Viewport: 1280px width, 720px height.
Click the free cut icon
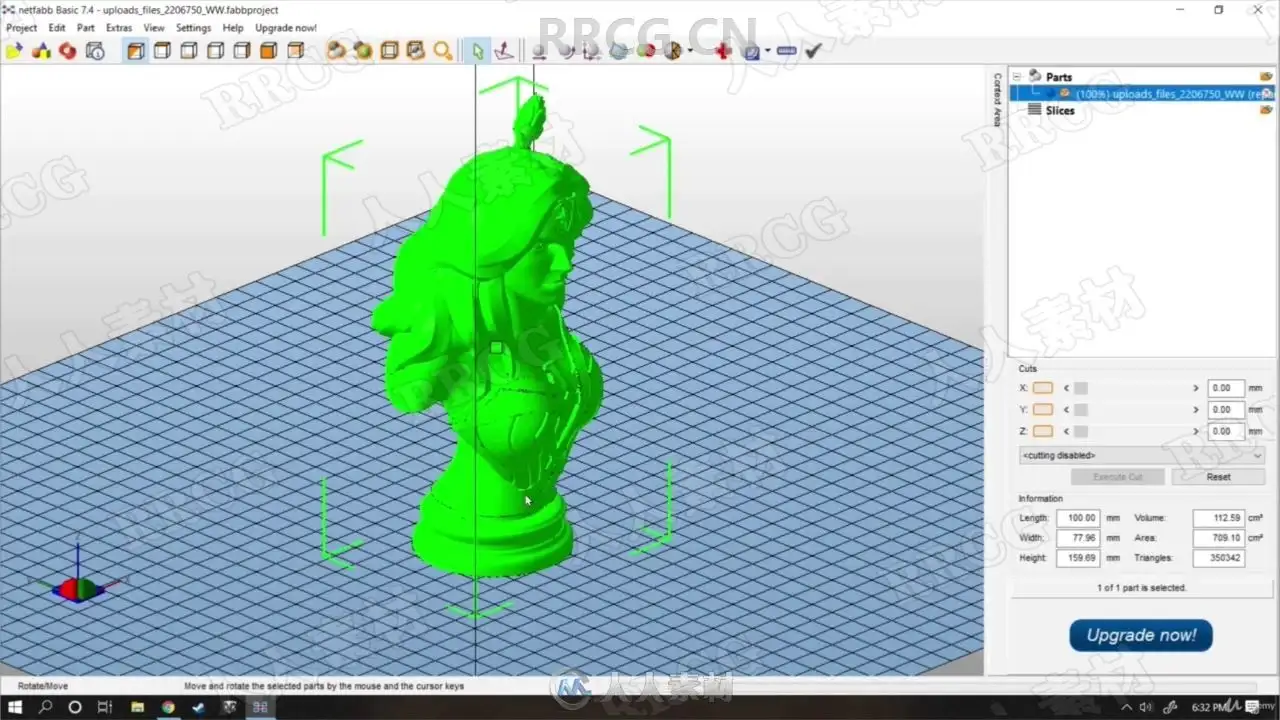[x=619, y=50]
